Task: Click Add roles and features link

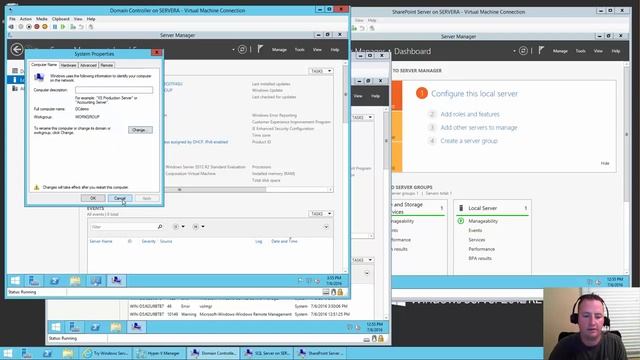Action: click(x=470, y=114)
